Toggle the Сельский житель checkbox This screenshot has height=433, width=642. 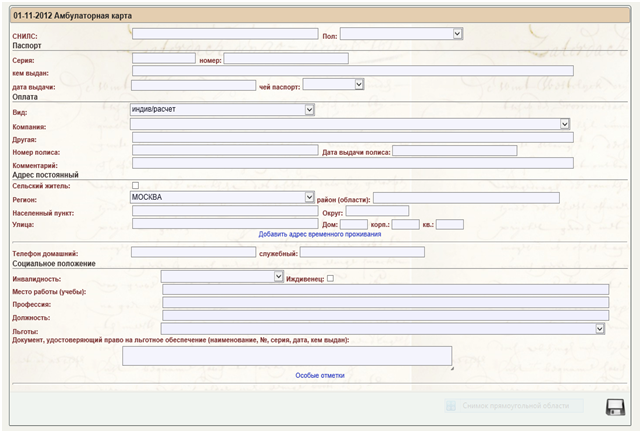pos(136,186)
